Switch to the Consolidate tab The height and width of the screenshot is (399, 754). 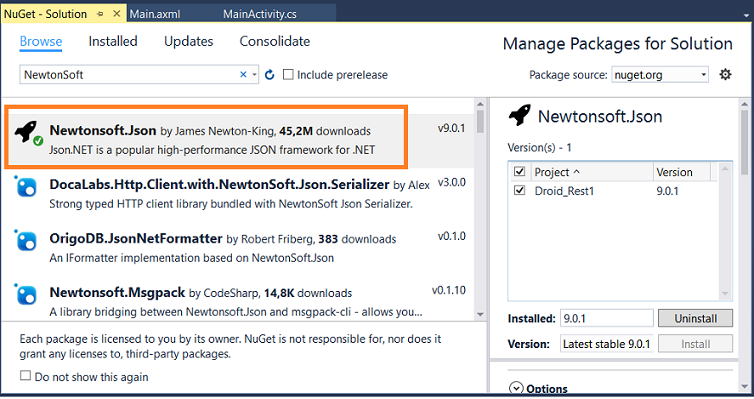pyautogui.click(x=275, y=41)
